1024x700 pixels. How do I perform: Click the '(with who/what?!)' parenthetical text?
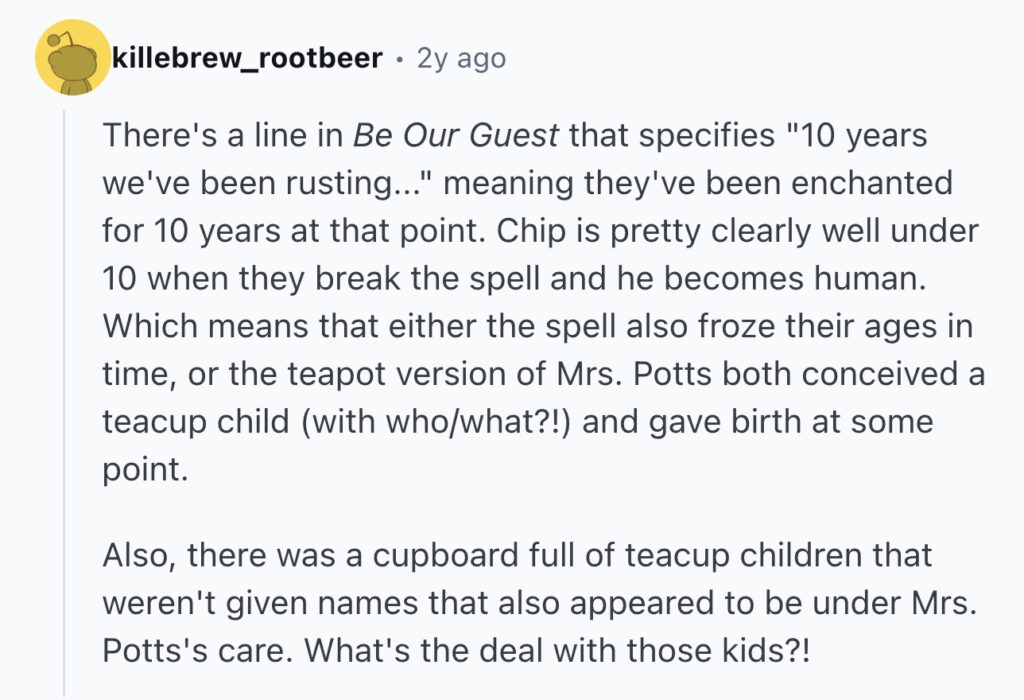coord(436,422)
